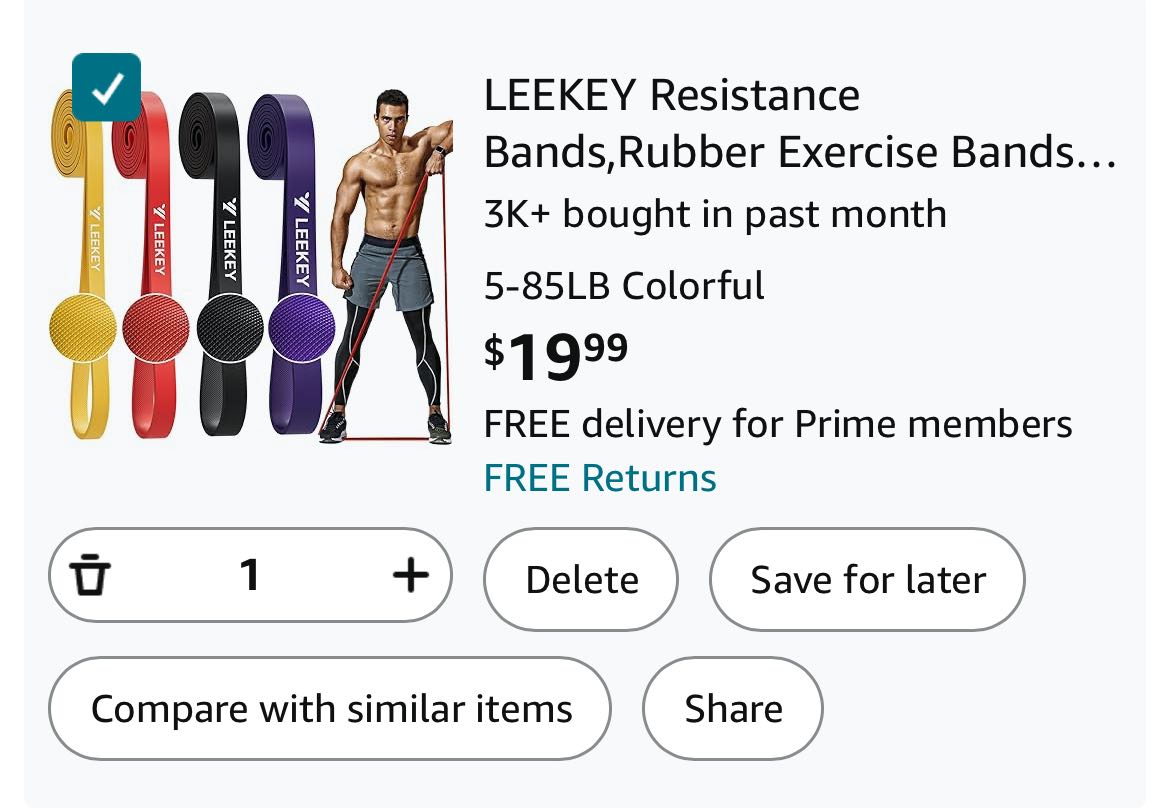Click the 3K+ bought in past month text
The width and height of the screenshot is (1170, 808).
(715, 214)
